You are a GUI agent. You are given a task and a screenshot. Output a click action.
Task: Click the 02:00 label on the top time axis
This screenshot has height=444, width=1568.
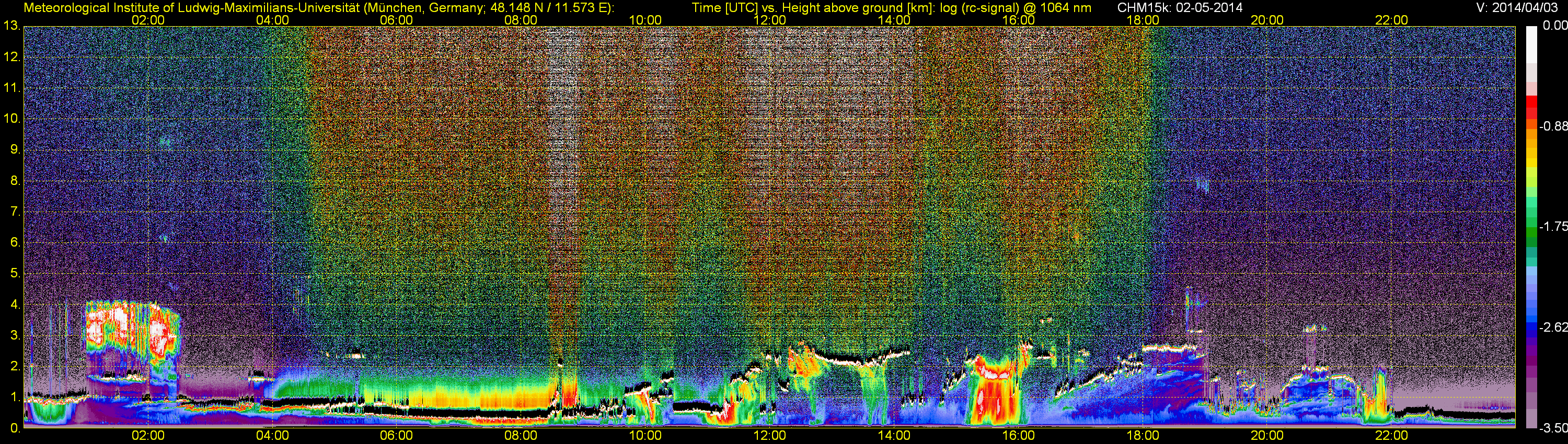(148, 20)
